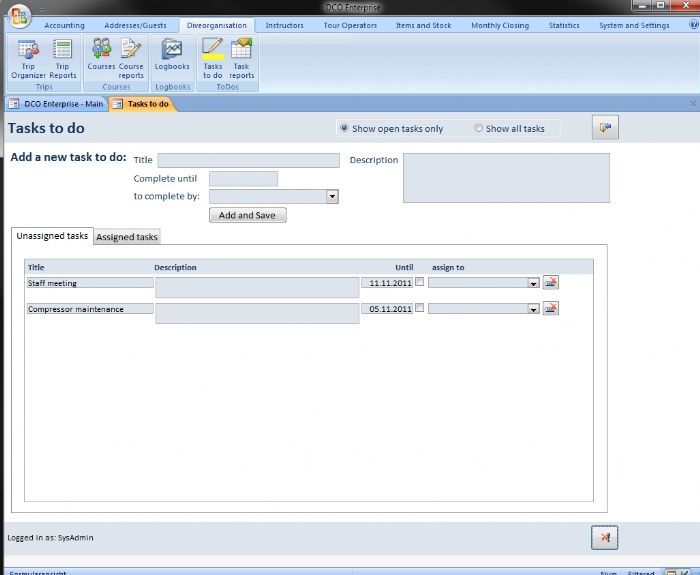This screenshot has width=700, height=575.
Task: Click the Office orb application button
Action: click(18, 17)
